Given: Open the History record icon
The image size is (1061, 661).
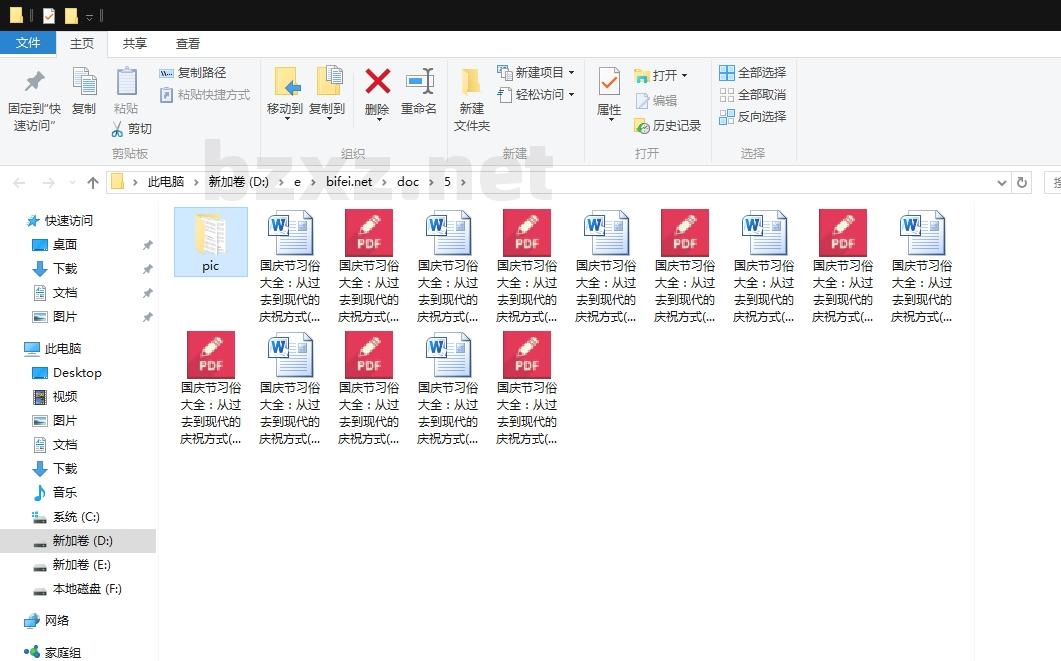Looking at the screenshot, I should point(642,126).
